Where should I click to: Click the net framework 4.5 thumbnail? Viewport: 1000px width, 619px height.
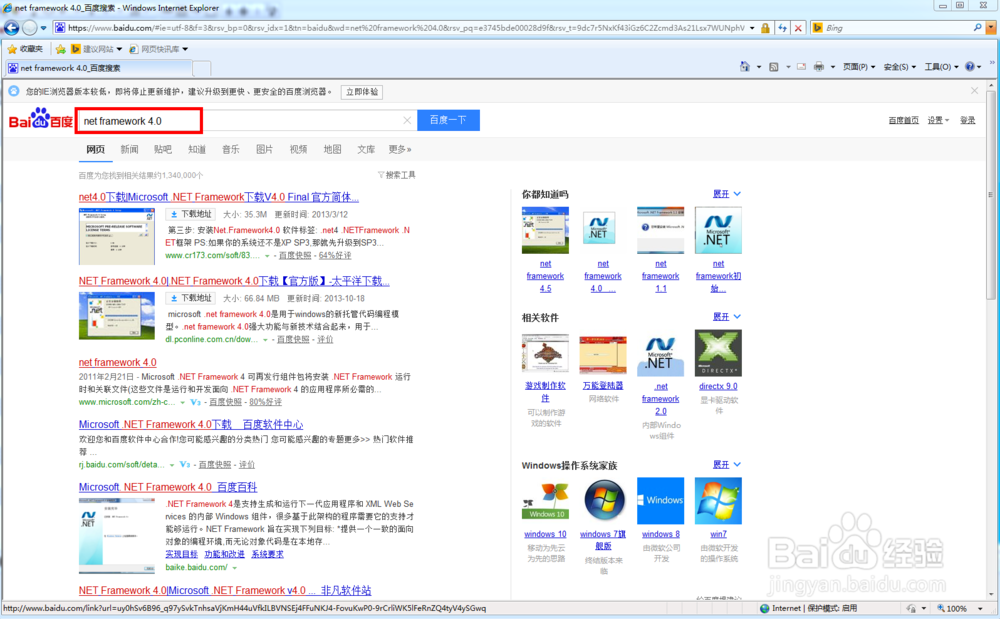545,230
